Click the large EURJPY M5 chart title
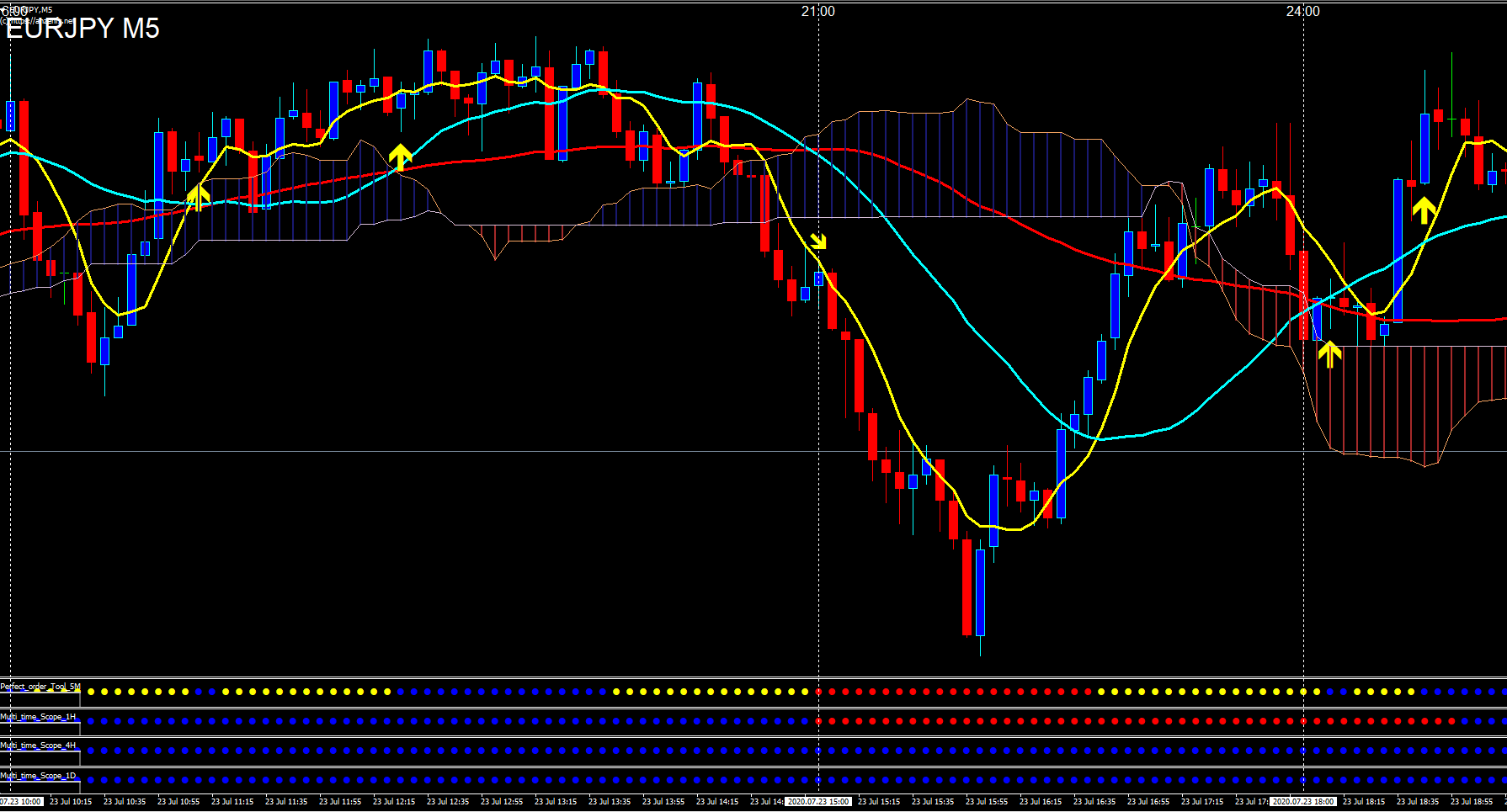The image size is (1507, 812). pos(83,29)
